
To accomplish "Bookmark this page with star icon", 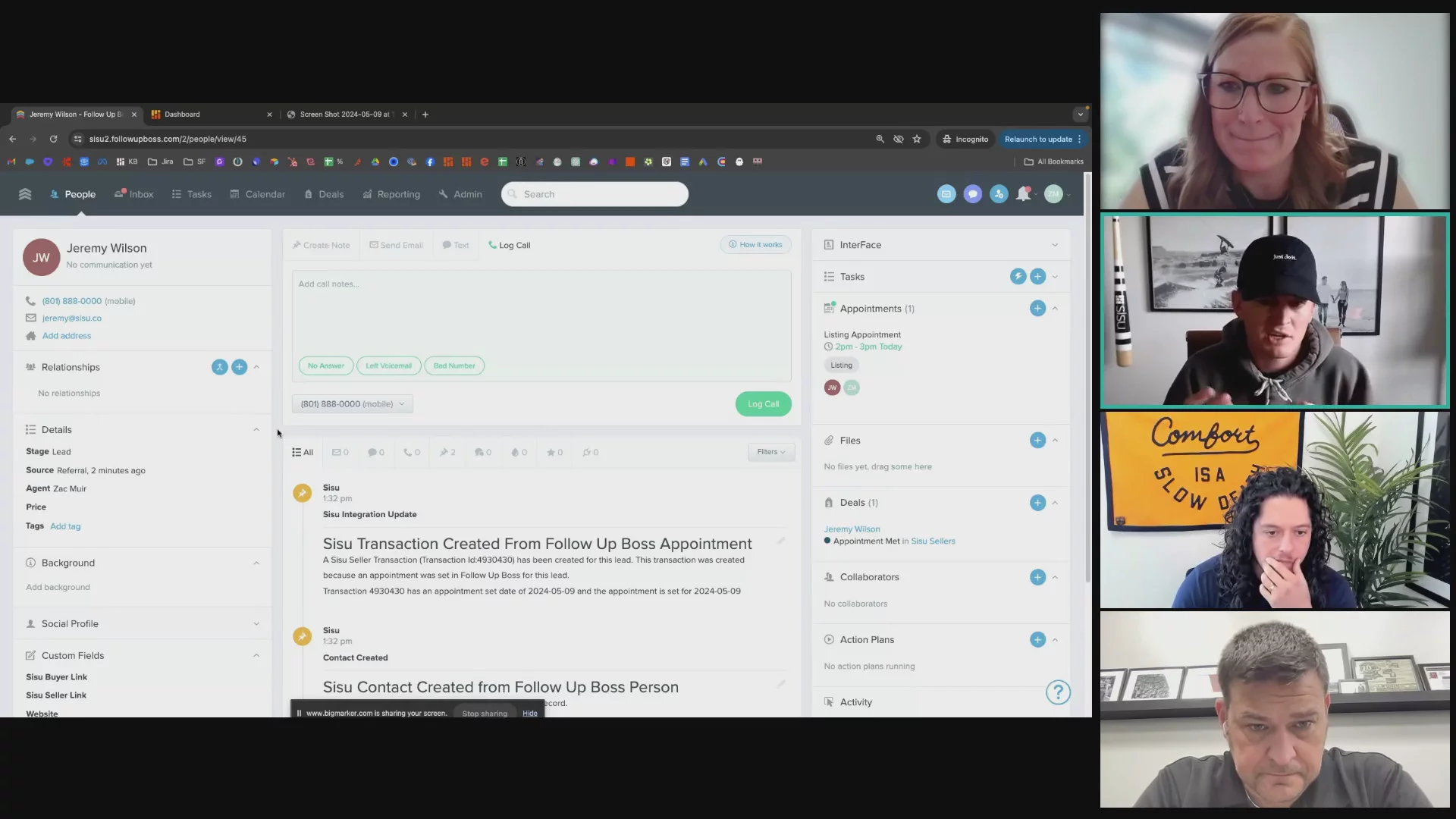I will (x=917, y=140).
